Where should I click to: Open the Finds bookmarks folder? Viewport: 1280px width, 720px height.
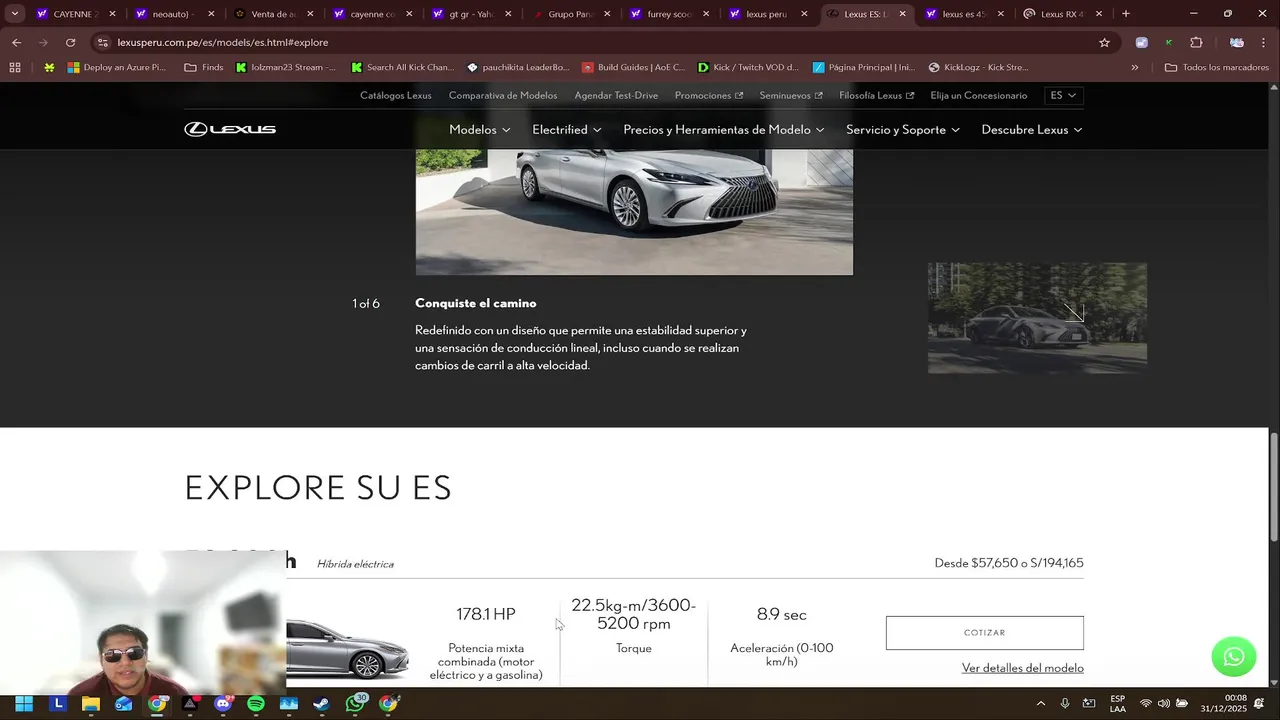(204, 67)
